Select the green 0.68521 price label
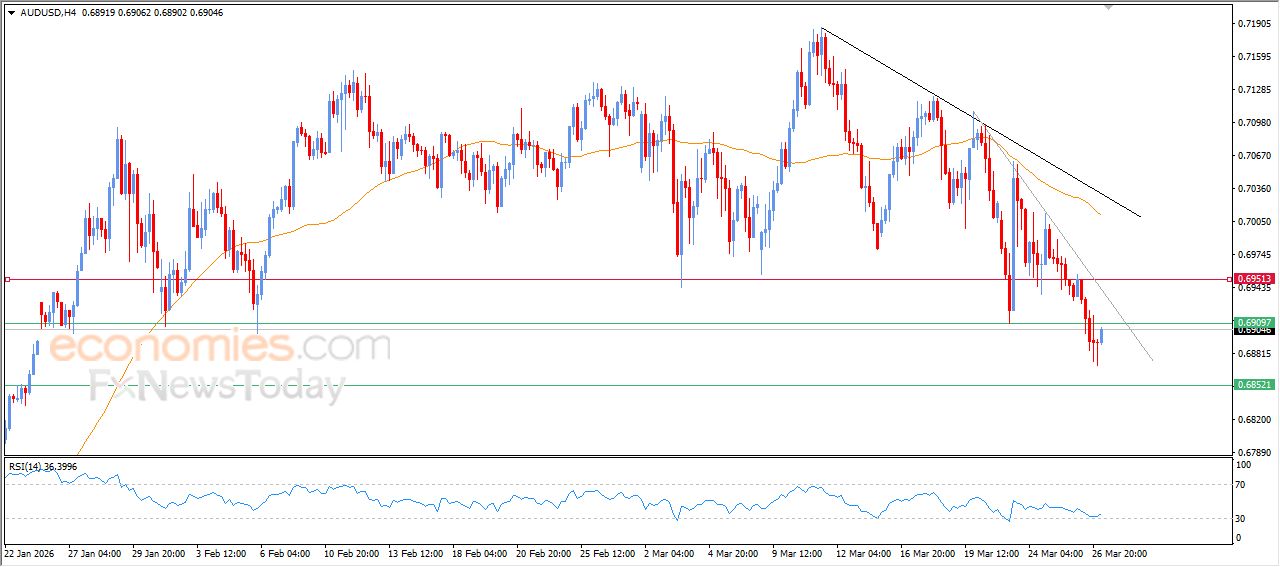This screenshot has width=1280, height=567. pos(1253,385)
